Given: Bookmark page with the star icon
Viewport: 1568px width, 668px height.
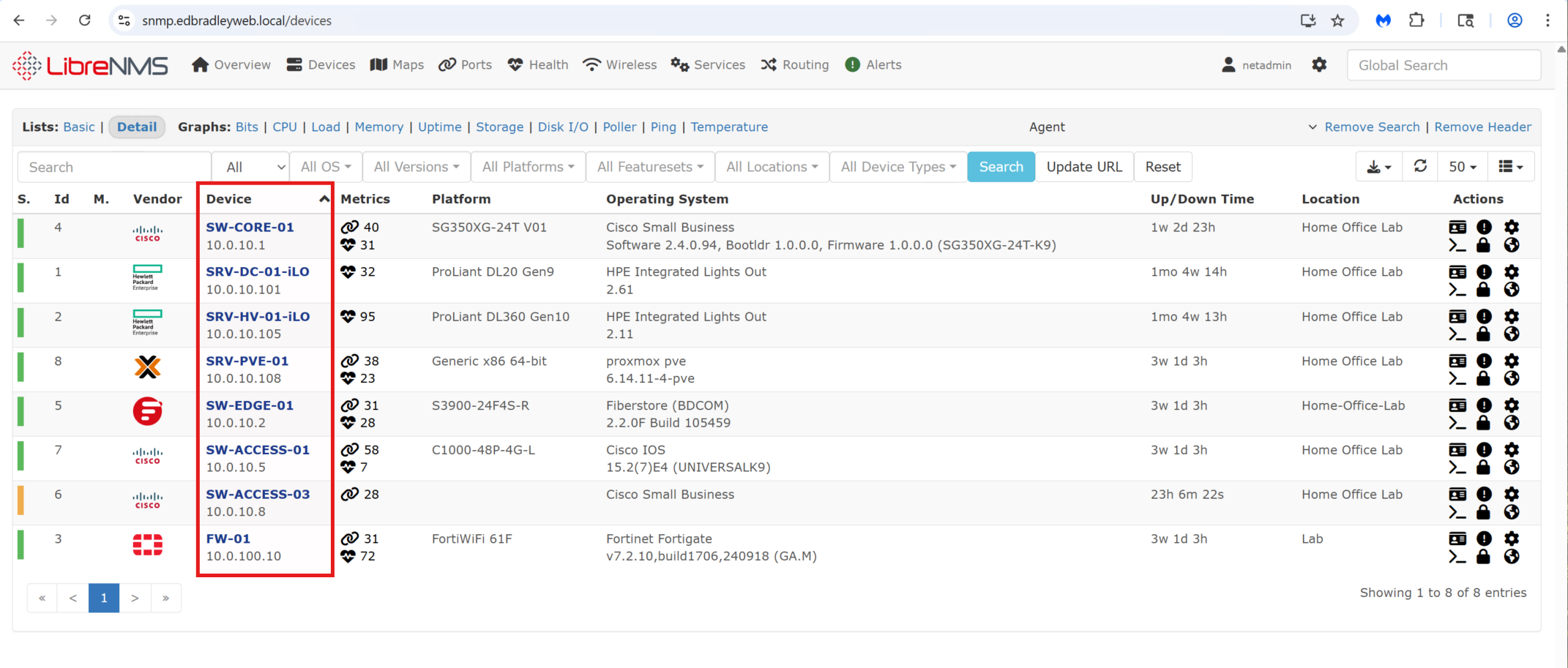Looking at the screenshot, I should point(1337,20).
